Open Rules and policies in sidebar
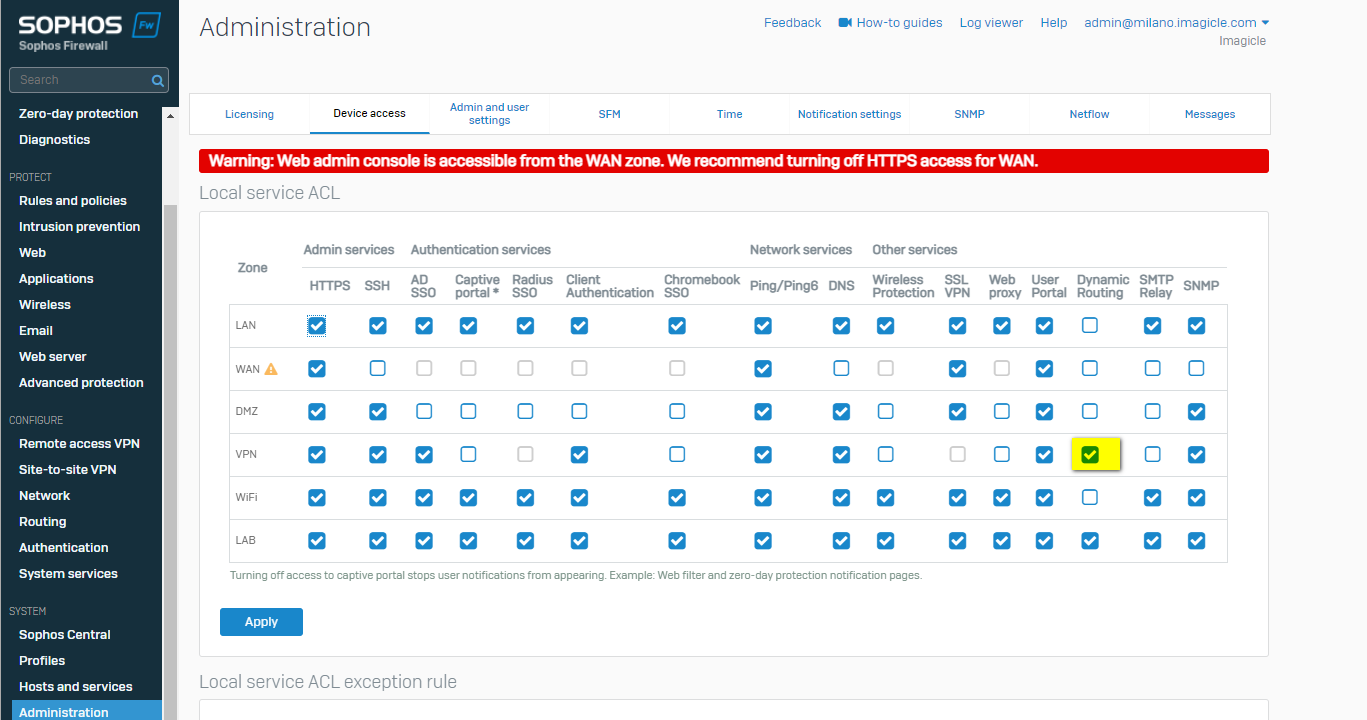This screenshot has height=720, width=1367. click(x=73, y=201)
